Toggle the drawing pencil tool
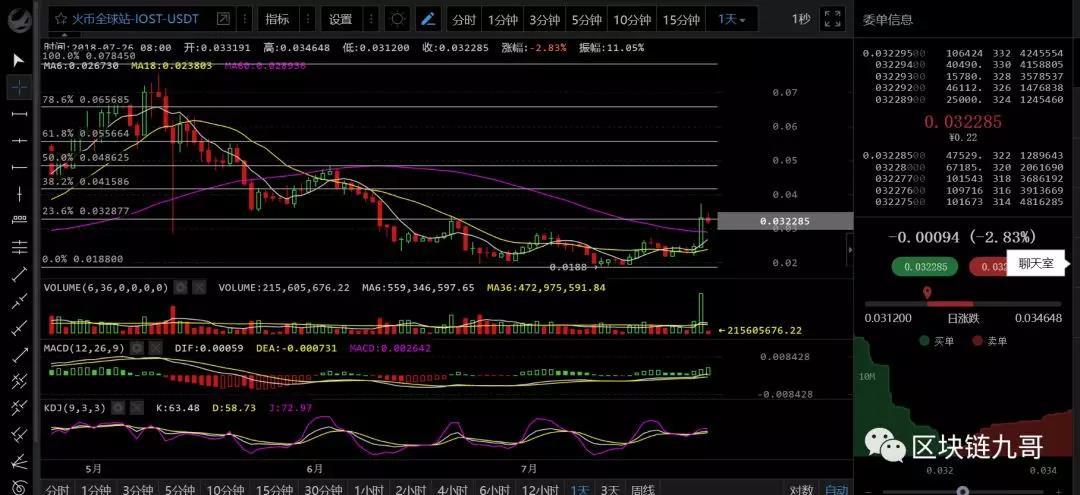The width and height of the screenshot is (1080, 495). coord(428,19)
